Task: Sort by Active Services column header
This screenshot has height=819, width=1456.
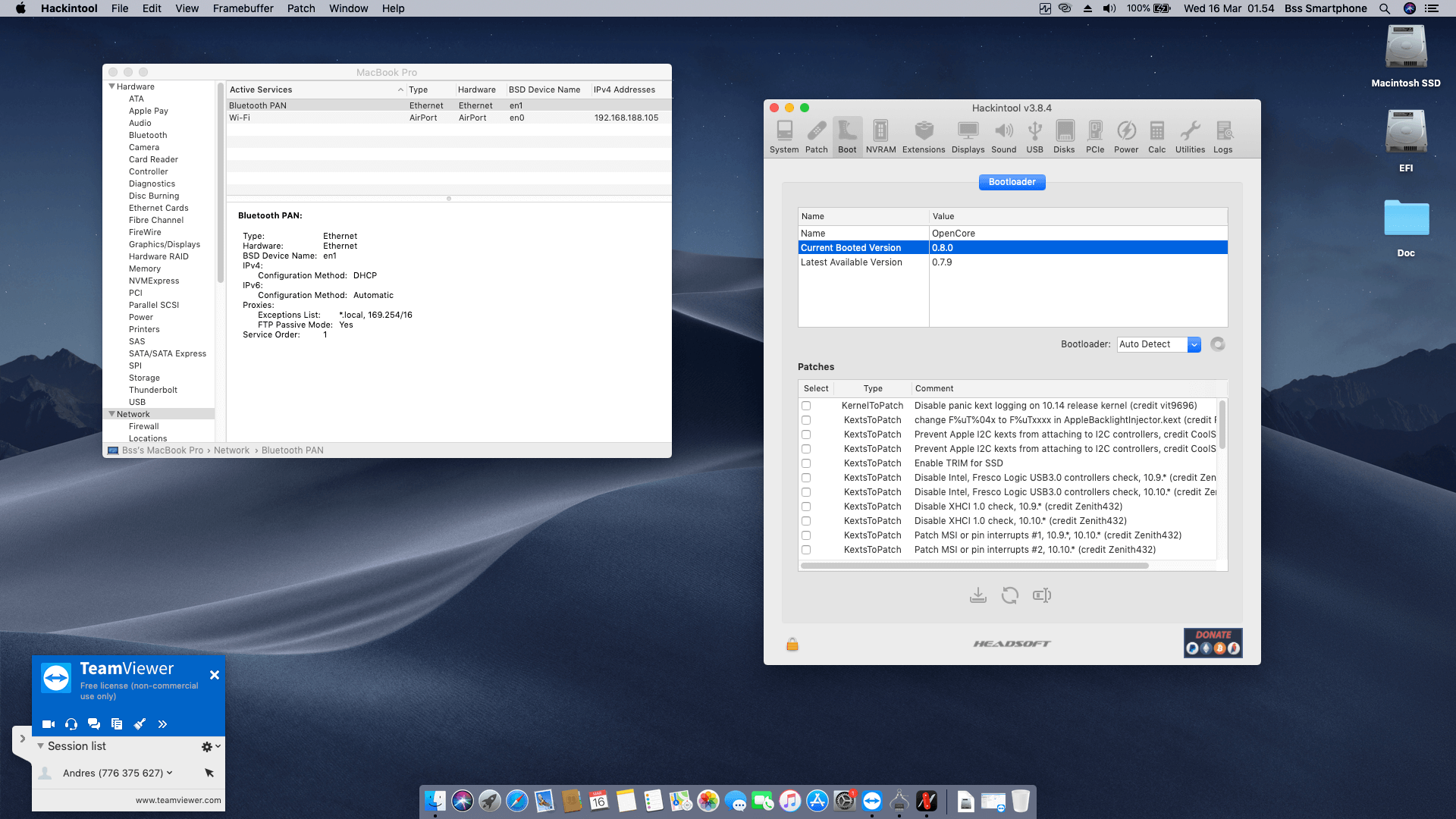Action: pos(316,89)
